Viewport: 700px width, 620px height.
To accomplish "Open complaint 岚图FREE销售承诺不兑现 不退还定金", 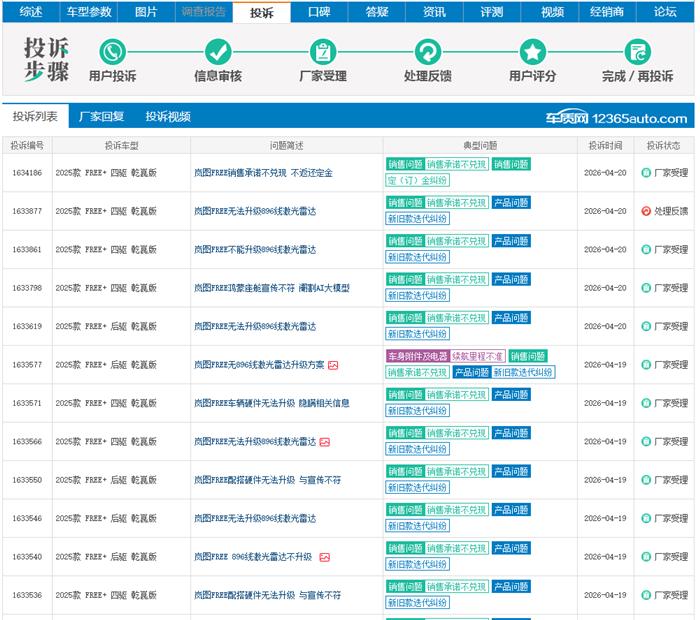I will pyautogui.click(x=262, y=173).
